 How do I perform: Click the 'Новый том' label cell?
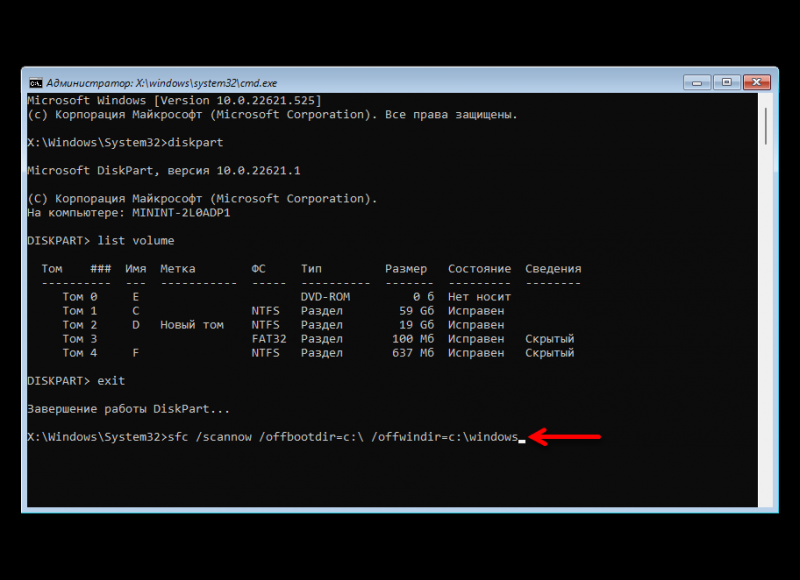click(192, 325)
